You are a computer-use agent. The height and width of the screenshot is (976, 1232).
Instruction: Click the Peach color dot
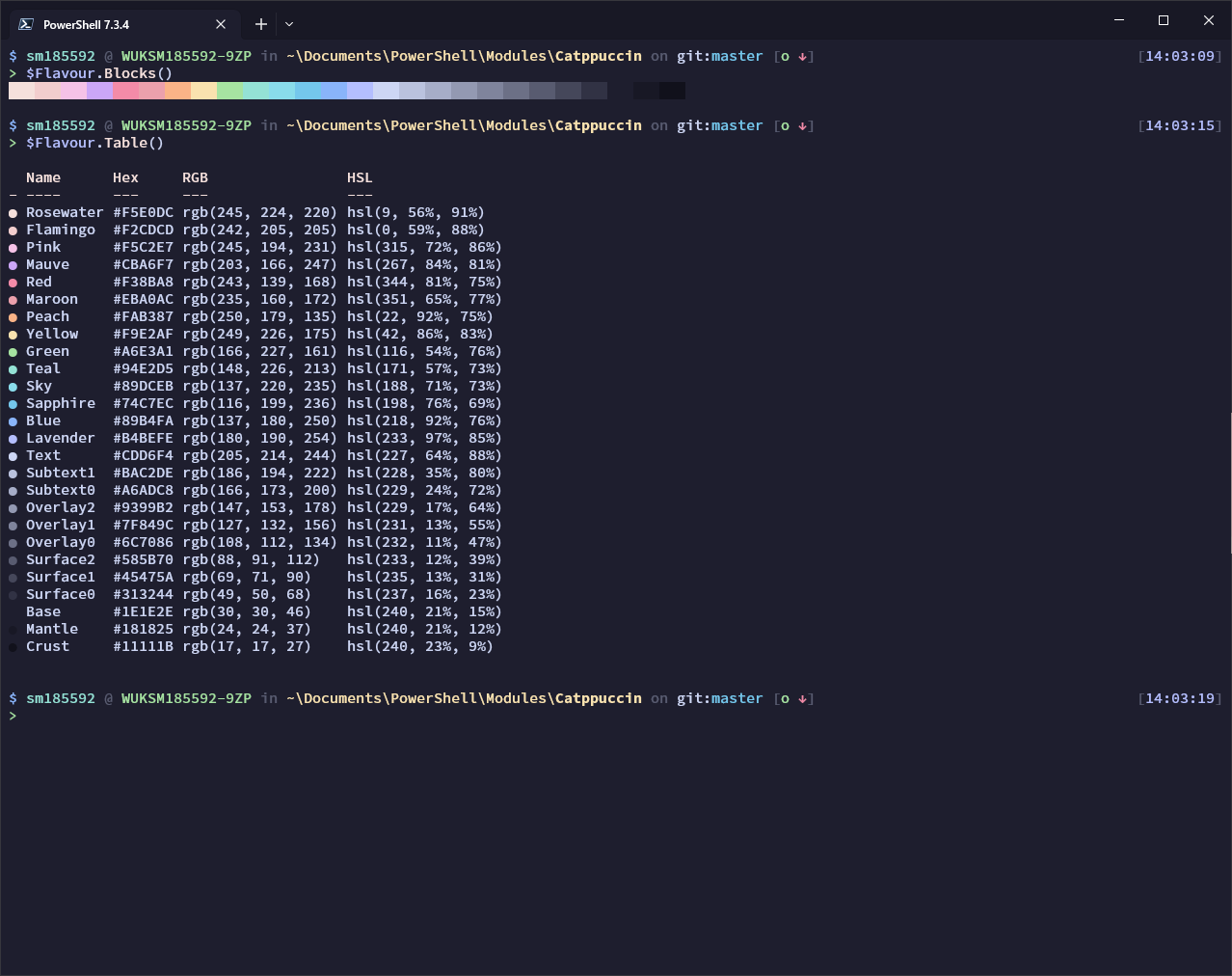point(12,316)
